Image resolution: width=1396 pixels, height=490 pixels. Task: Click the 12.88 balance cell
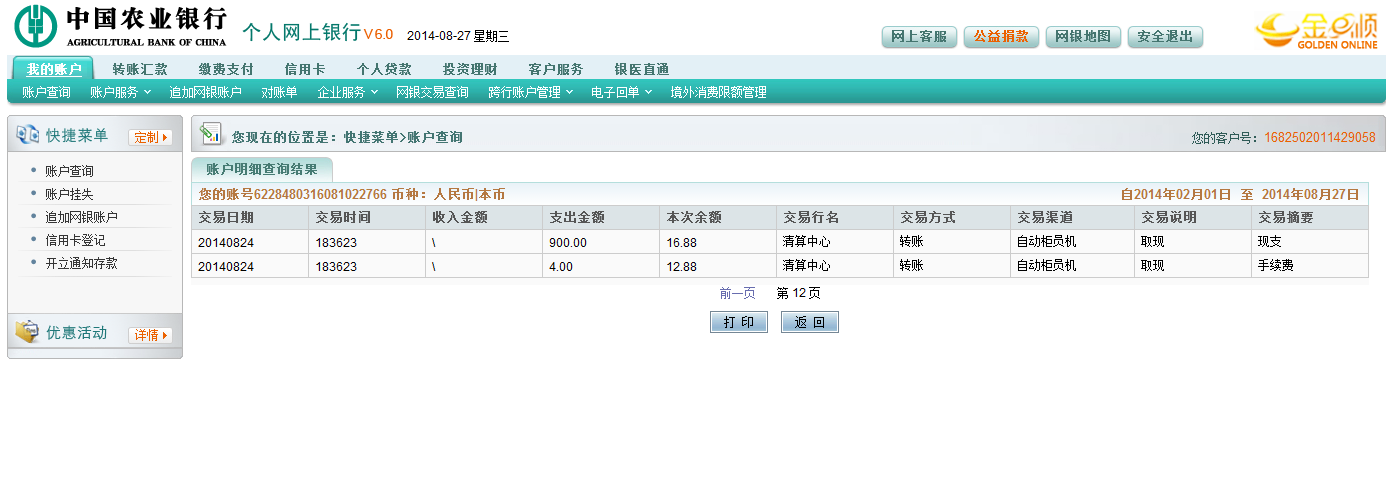click(719, 266)
